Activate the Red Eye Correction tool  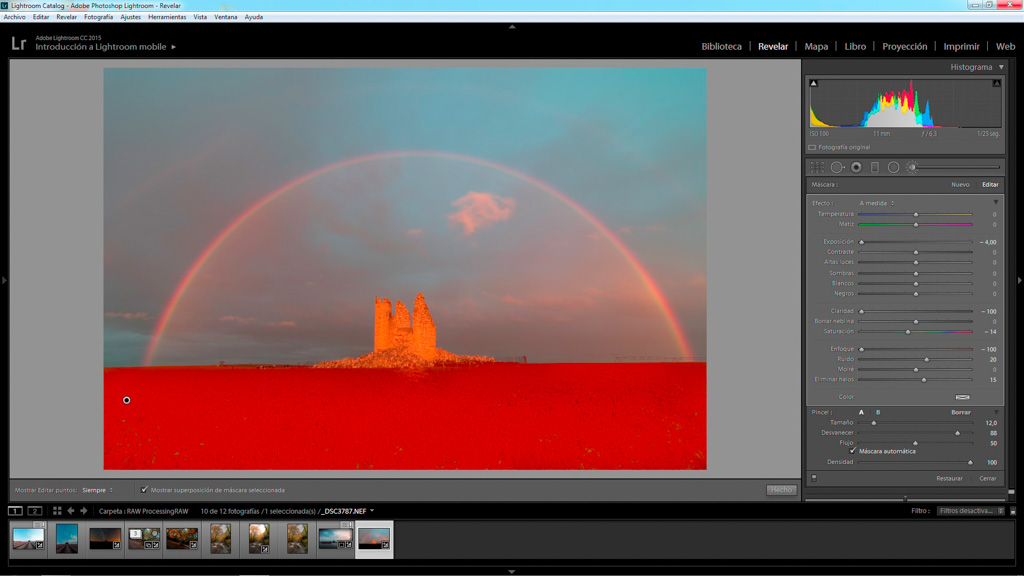pos(856,167)
